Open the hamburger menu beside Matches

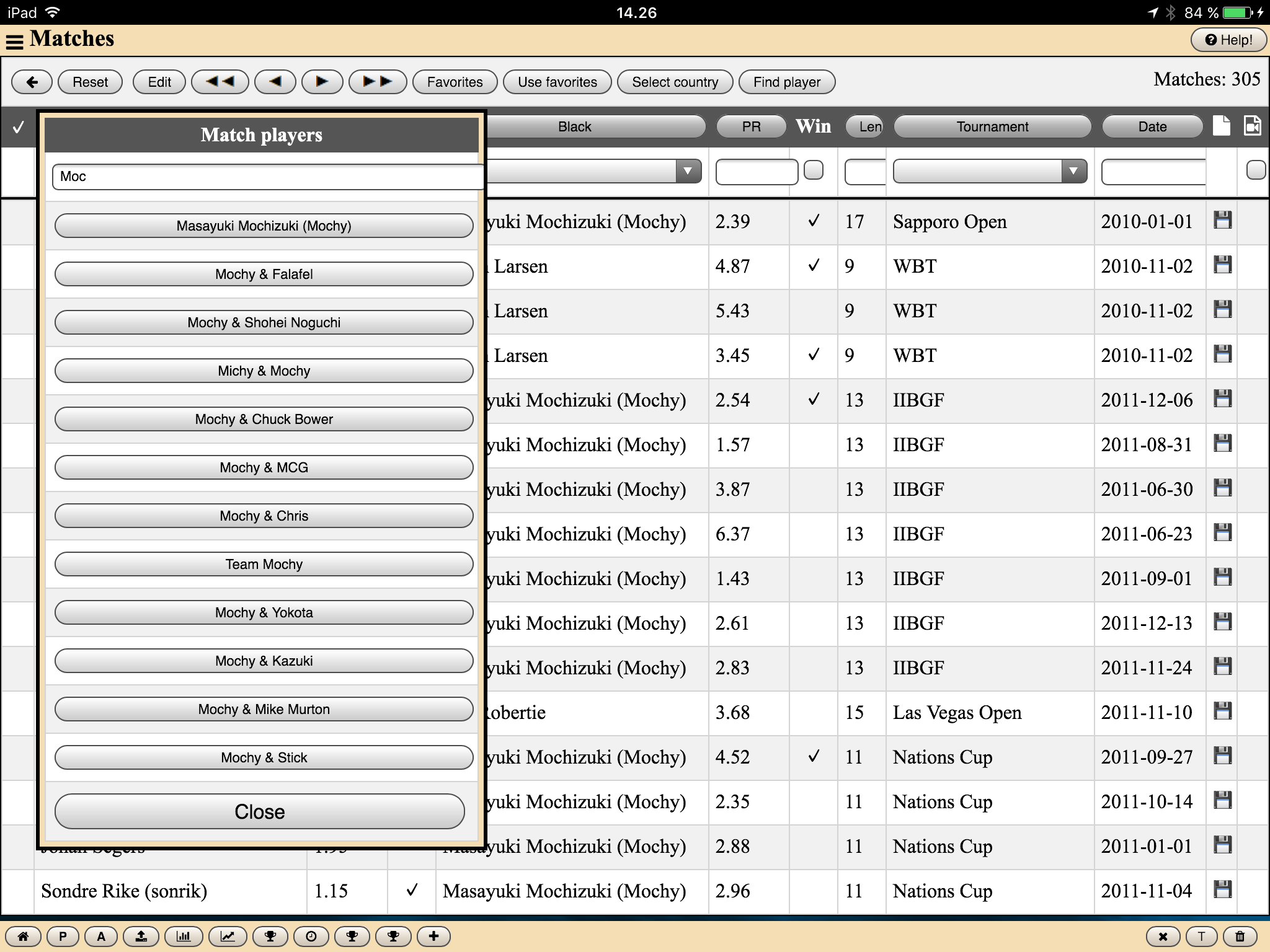pos(14,41)
